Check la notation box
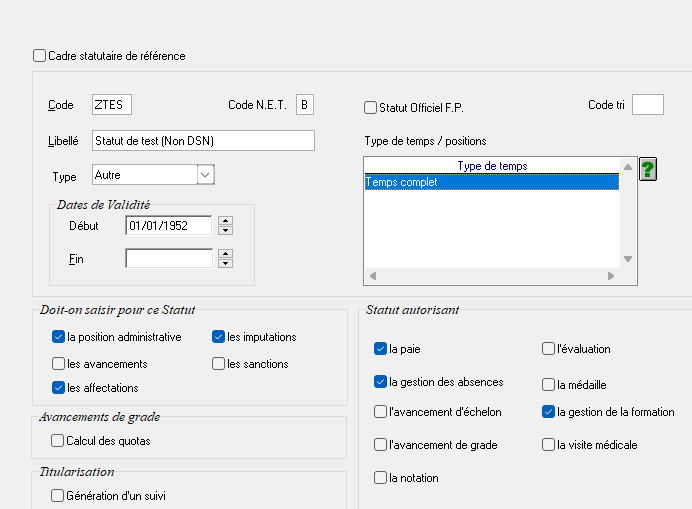This screenshot has width=692, height=509. (380, 478)
